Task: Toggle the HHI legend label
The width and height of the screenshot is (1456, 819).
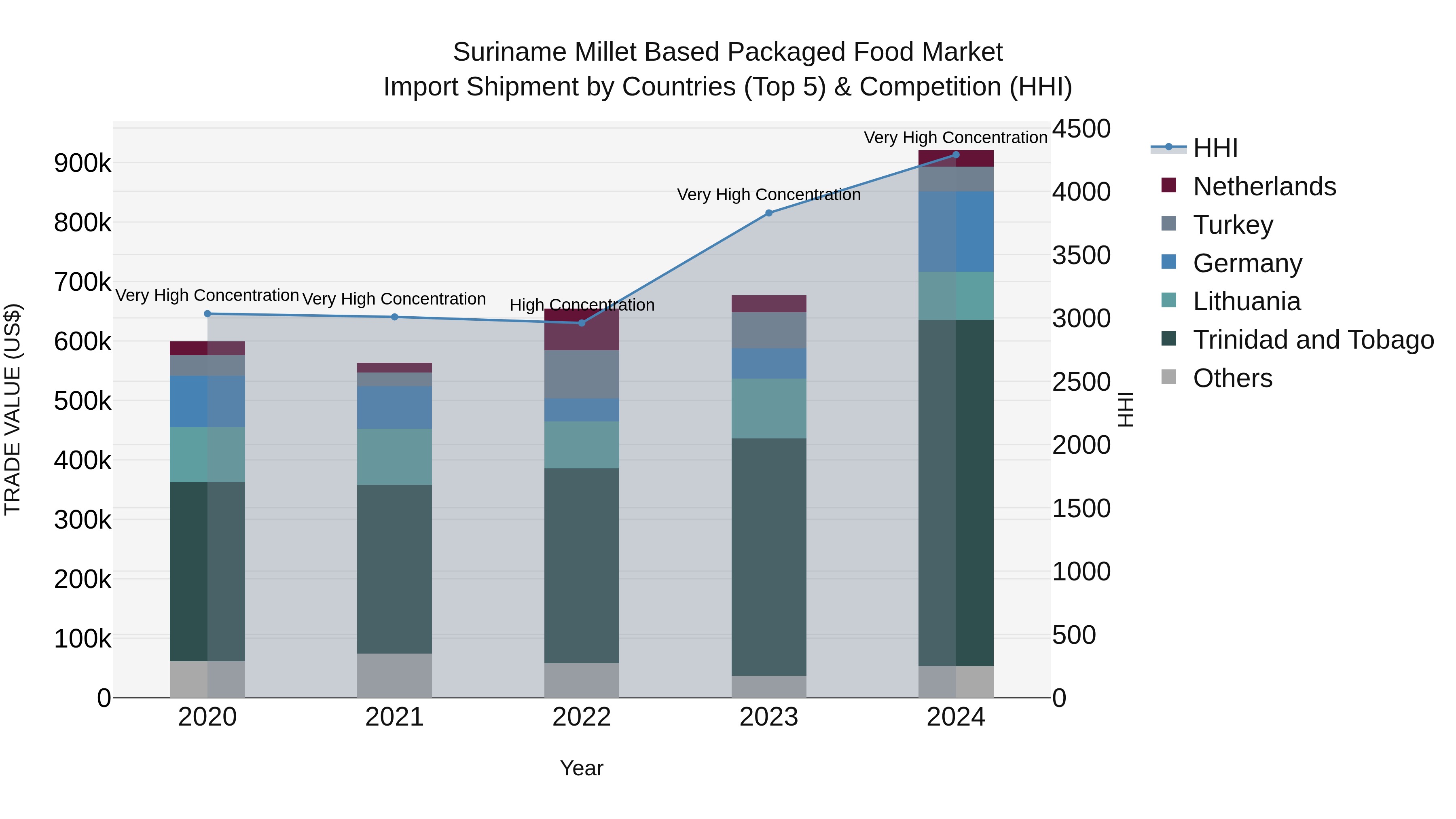Action: (x=1216, y=148)
